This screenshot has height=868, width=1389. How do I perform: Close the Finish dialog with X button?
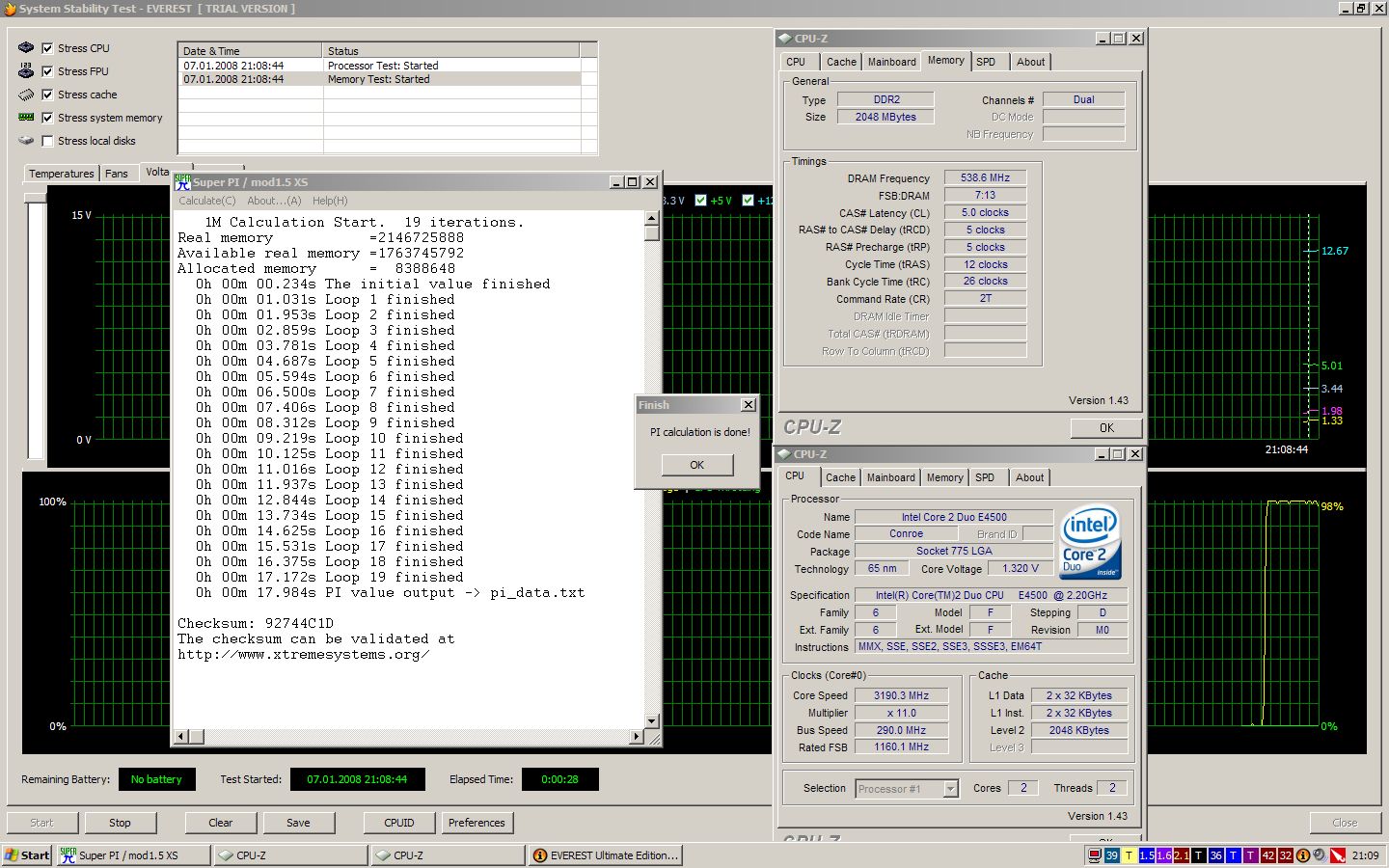(748, 405)
